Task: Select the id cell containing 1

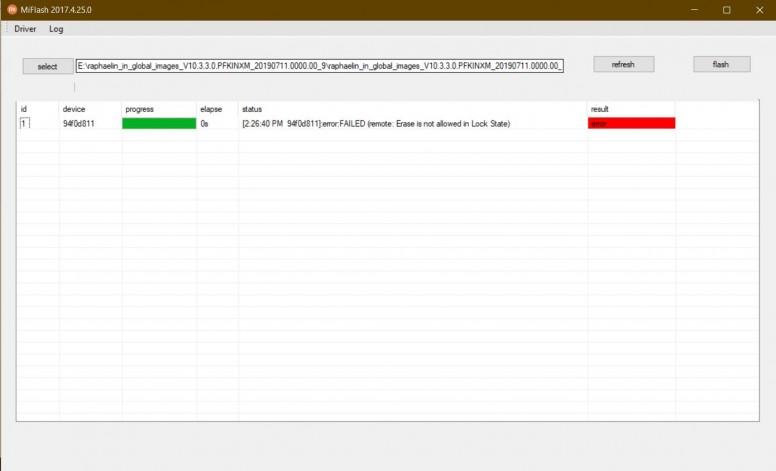Action: [25, 123]
